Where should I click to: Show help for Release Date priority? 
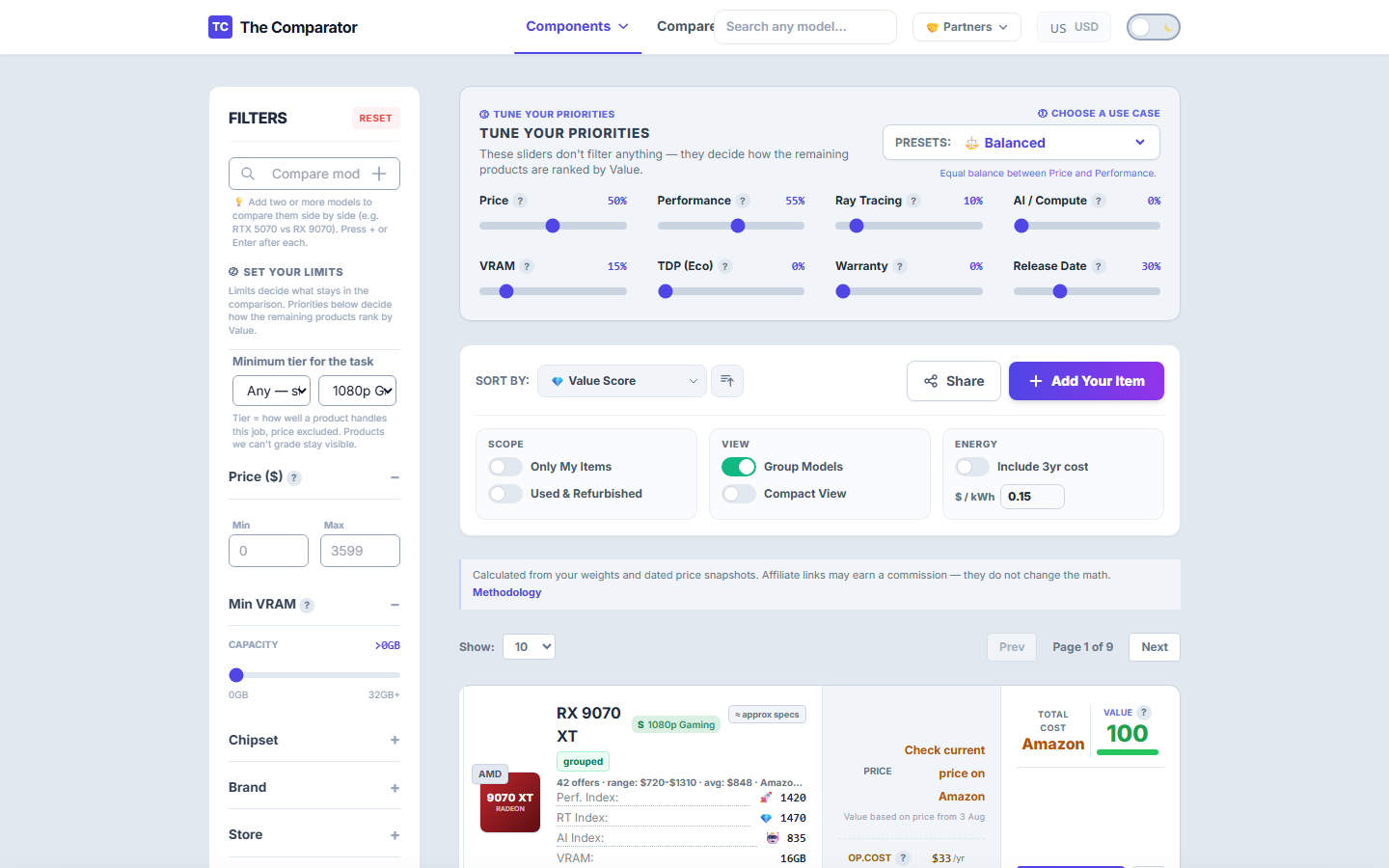(1099, 266)
